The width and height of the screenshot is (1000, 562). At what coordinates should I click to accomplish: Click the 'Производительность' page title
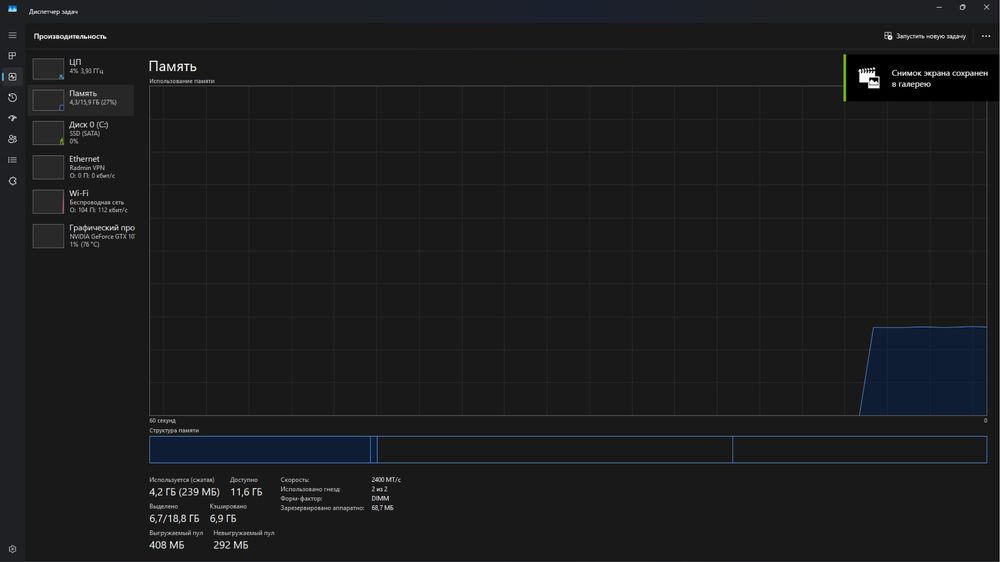(x=70, y=36)
